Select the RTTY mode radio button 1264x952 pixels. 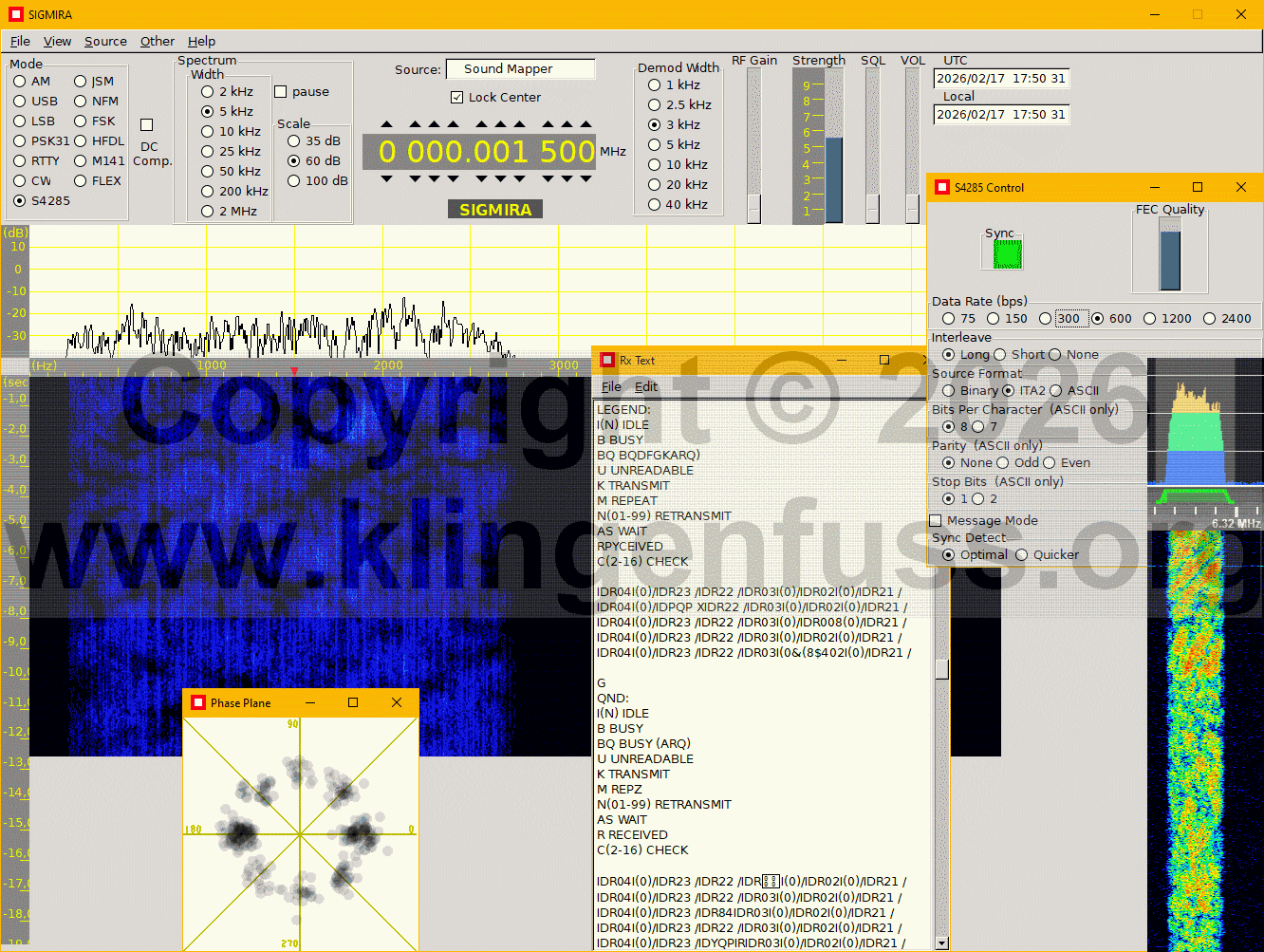click(20, 161)
